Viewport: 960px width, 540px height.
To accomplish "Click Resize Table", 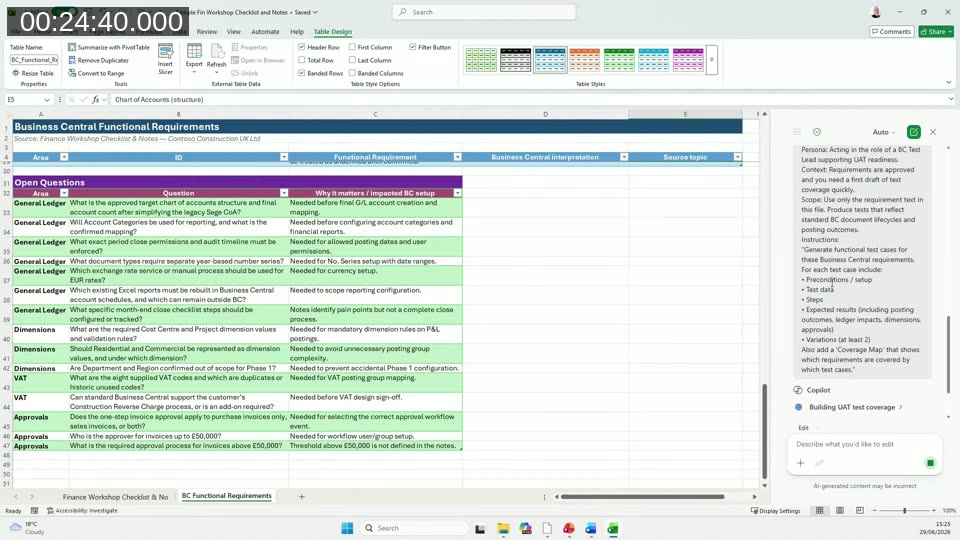I will coord(33,73).
